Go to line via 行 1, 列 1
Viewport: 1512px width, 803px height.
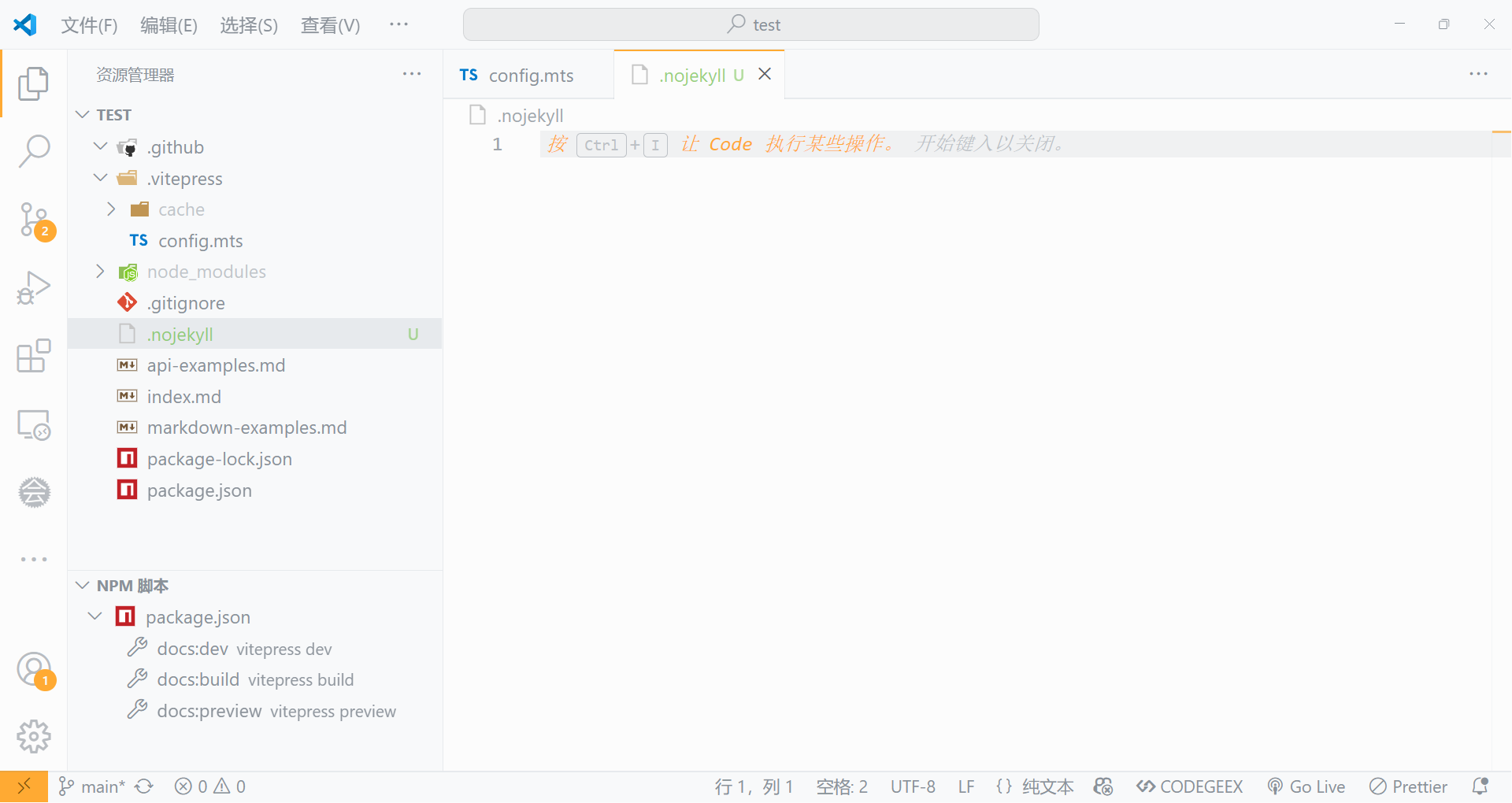754,786
